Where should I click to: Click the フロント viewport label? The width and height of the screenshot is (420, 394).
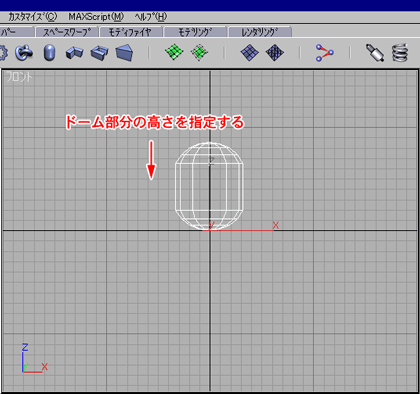pyautogui.click(x=19, y=77)
